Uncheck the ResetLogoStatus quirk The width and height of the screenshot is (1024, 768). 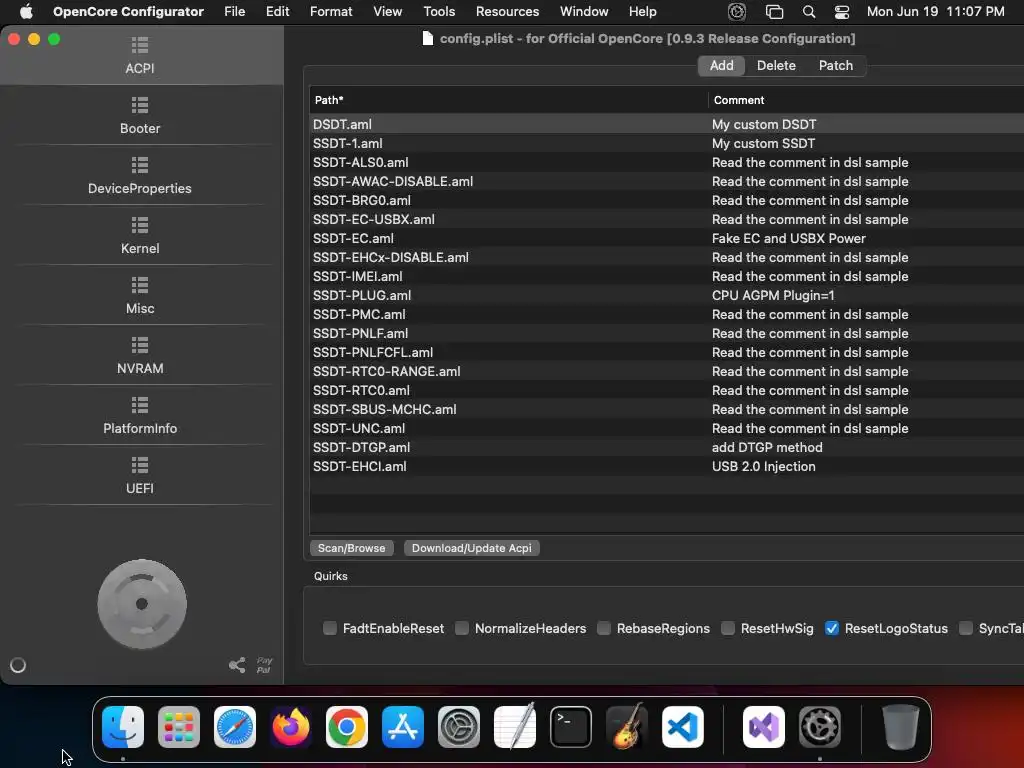[831, 628]
